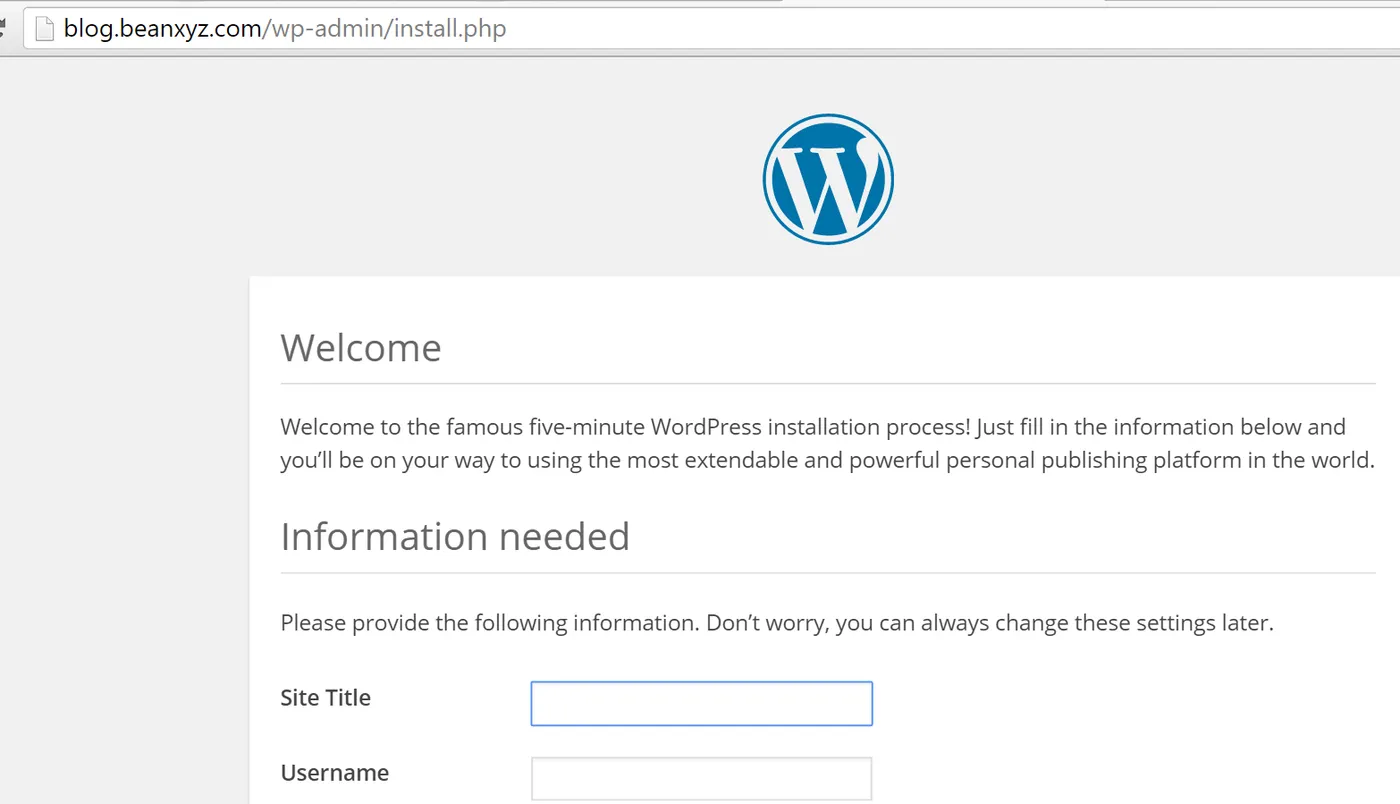
Task: Click into the Username input box
Action: click(701, 778)
